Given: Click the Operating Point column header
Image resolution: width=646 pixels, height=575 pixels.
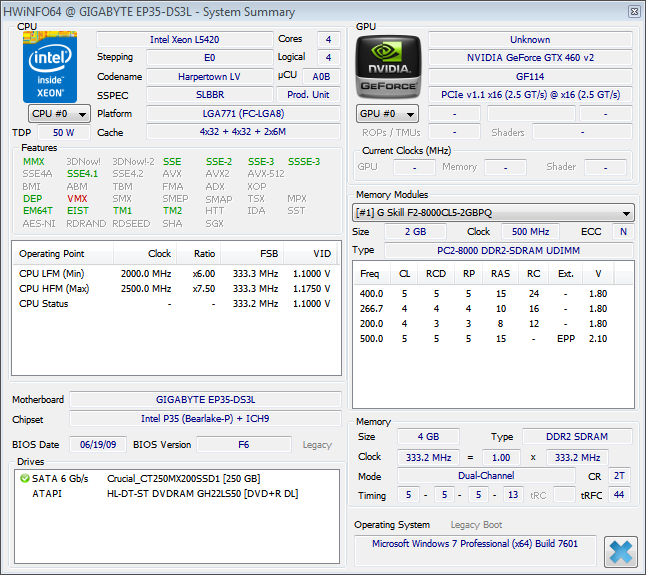Looking at the screenshot, I should 62,254.
